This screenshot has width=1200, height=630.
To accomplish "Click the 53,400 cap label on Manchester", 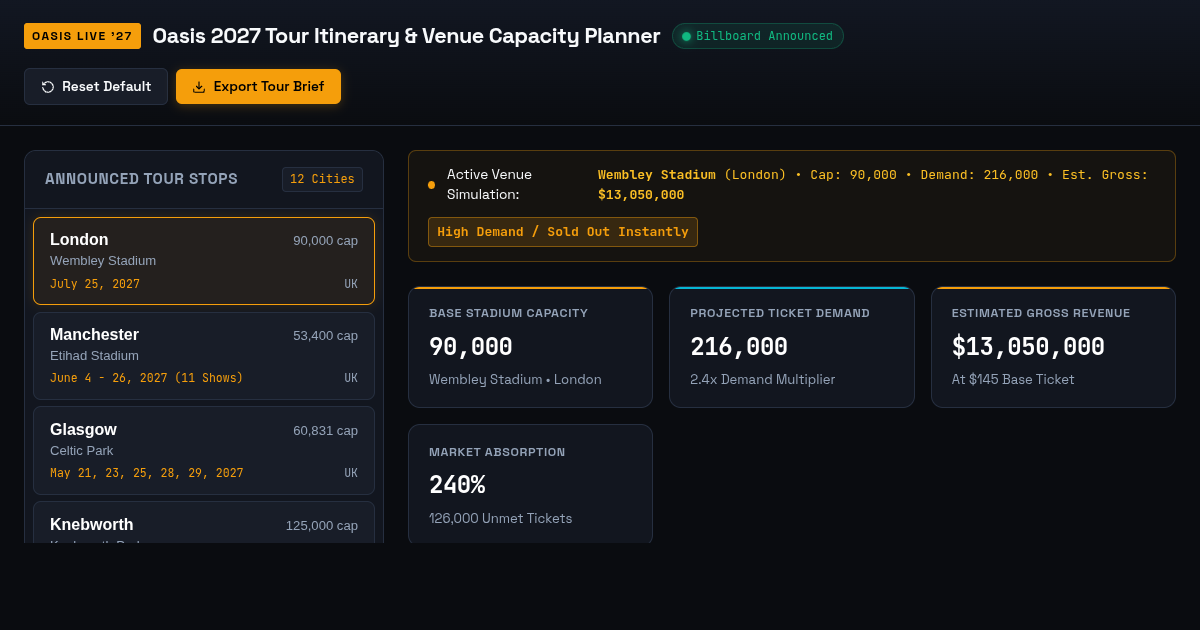I will click(325, 335).
